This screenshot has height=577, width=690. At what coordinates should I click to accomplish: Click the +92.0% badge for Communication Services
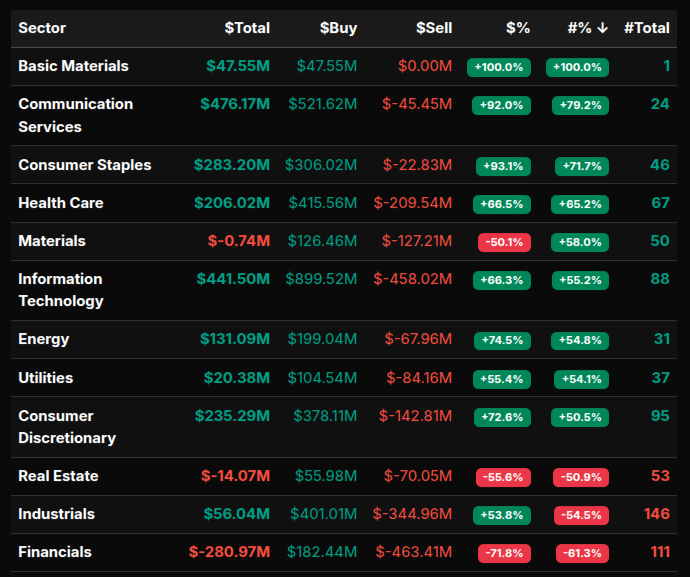point(502,105)
